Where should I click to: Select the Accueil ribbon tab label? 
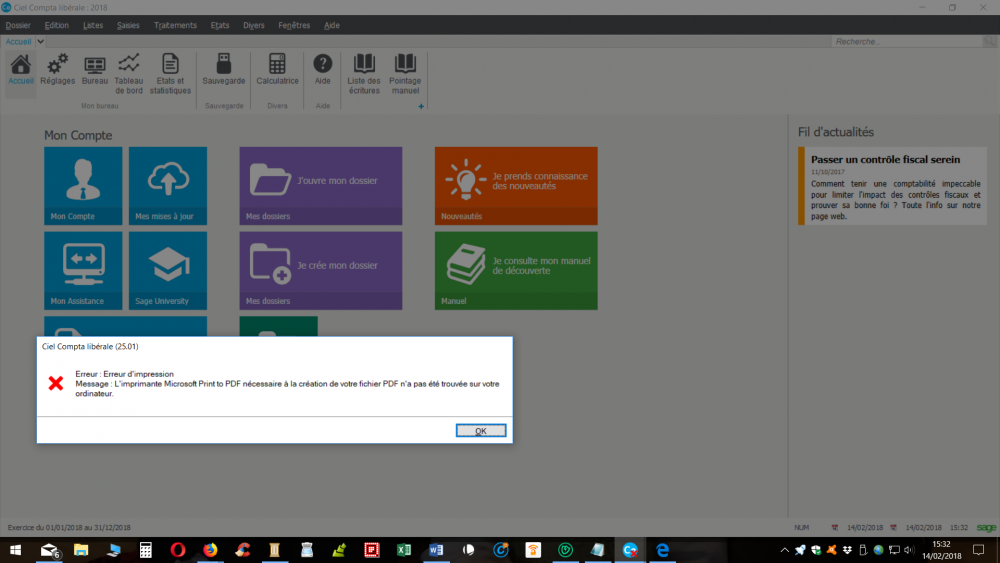pos(18,41)
